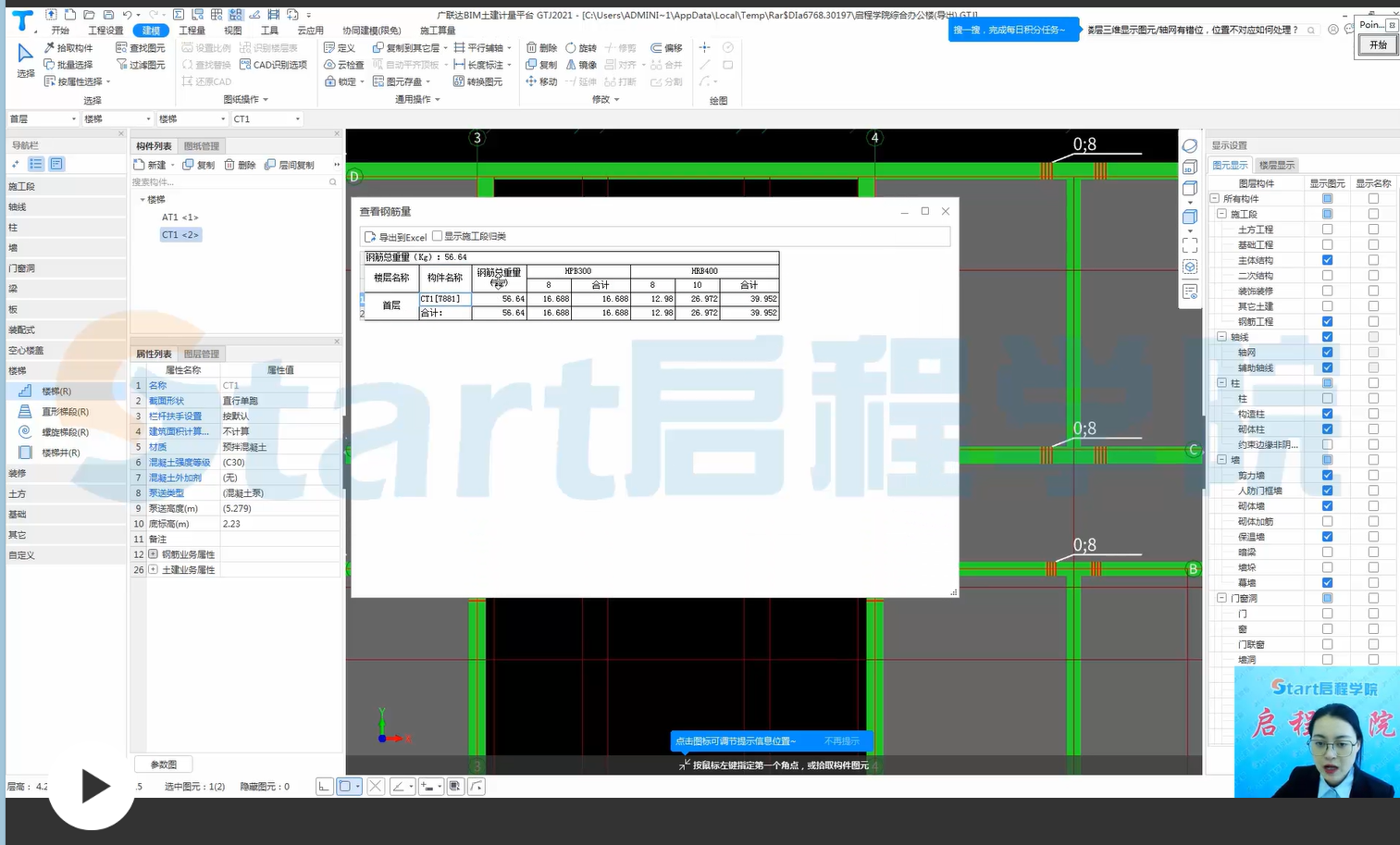Click the undo arrow in quick access toolbar
The image size is (1400, 845).
[x=128, y=15]
